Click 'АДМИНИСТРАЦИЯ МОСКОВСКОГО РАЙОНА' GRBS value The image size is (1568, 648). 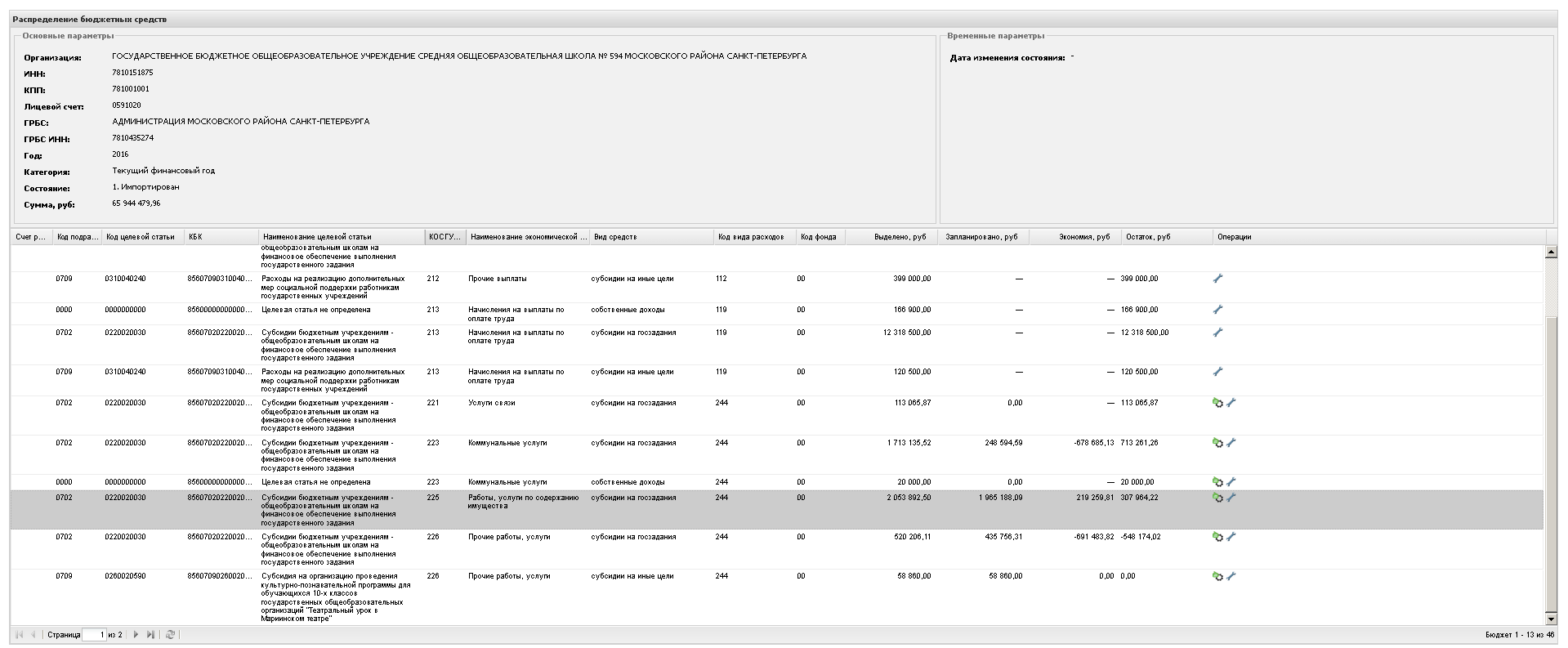(241, 122)
